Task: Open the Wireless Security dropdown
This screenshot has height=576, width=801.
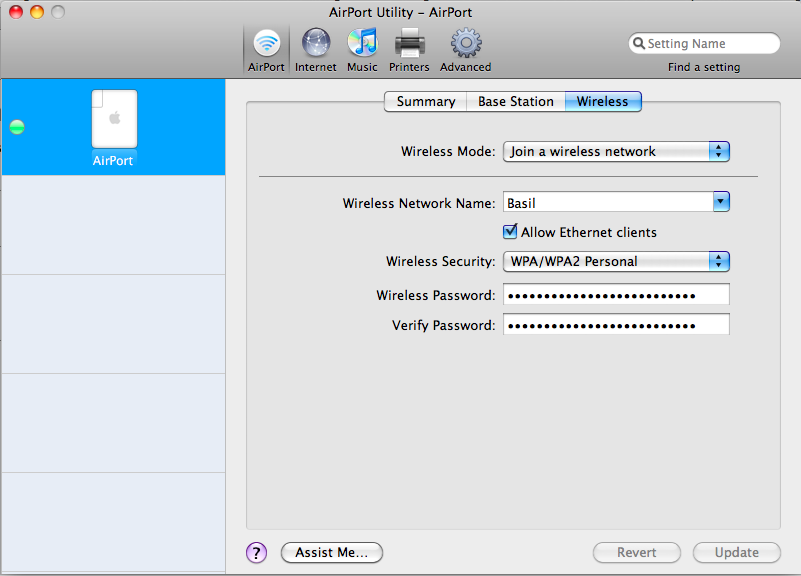Action: (x=616, y=261)
